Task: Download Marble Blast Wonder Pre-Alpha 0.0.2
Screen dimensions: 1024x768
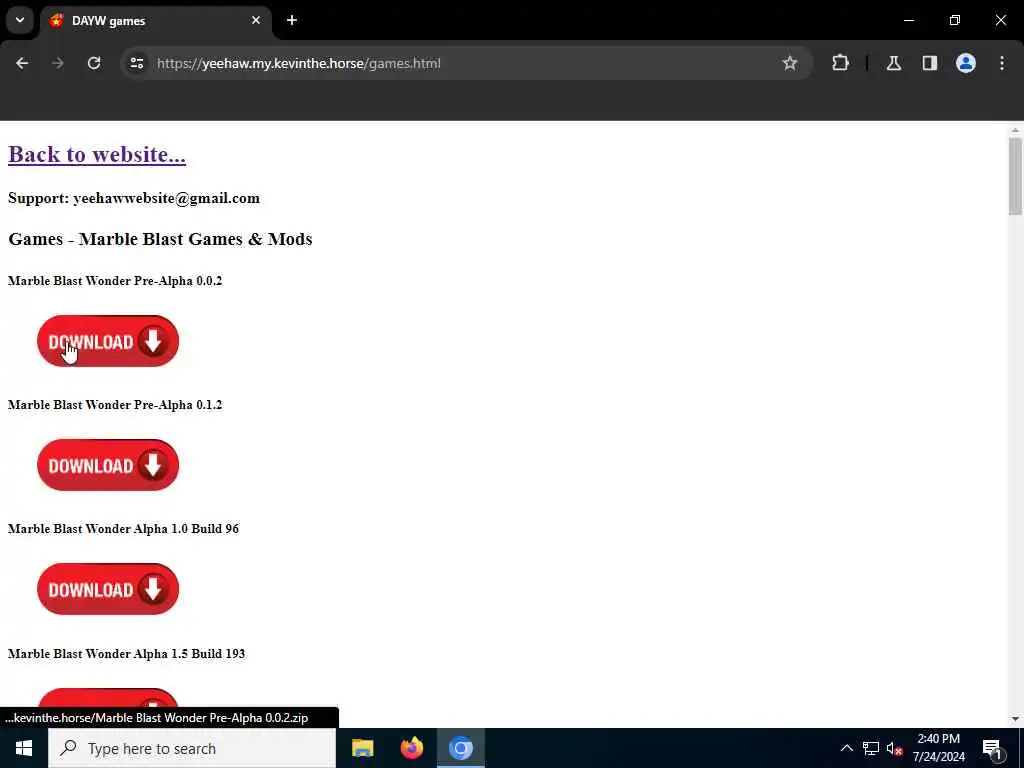Action: (108, 341)
